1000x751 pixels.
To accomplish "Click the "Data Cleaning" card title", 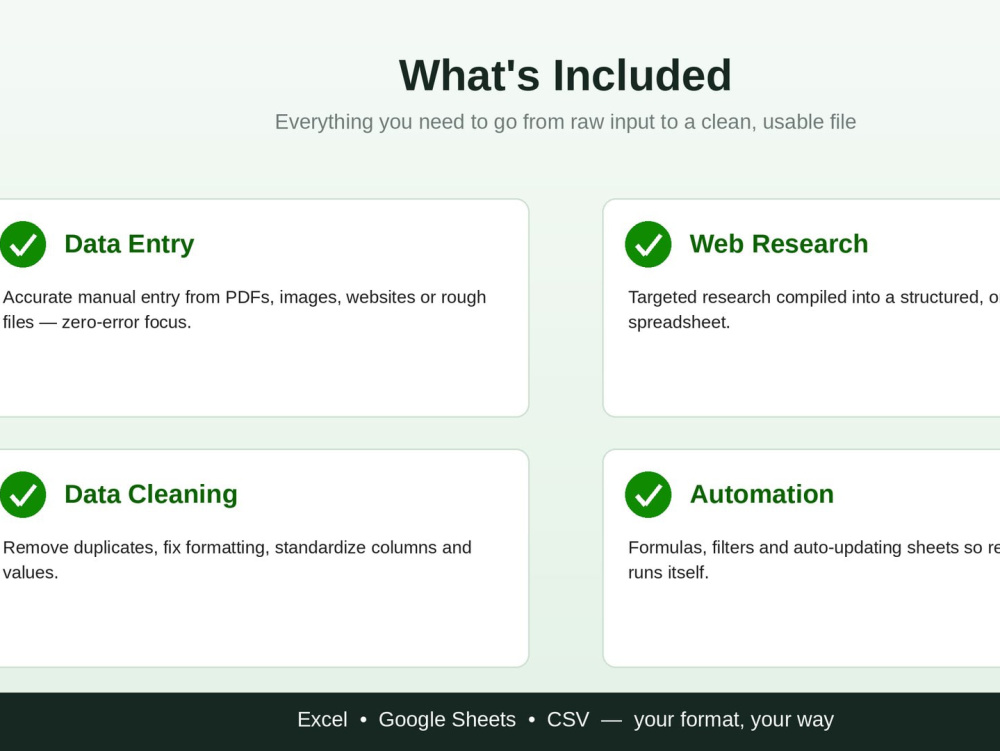I will pos(151,495).
